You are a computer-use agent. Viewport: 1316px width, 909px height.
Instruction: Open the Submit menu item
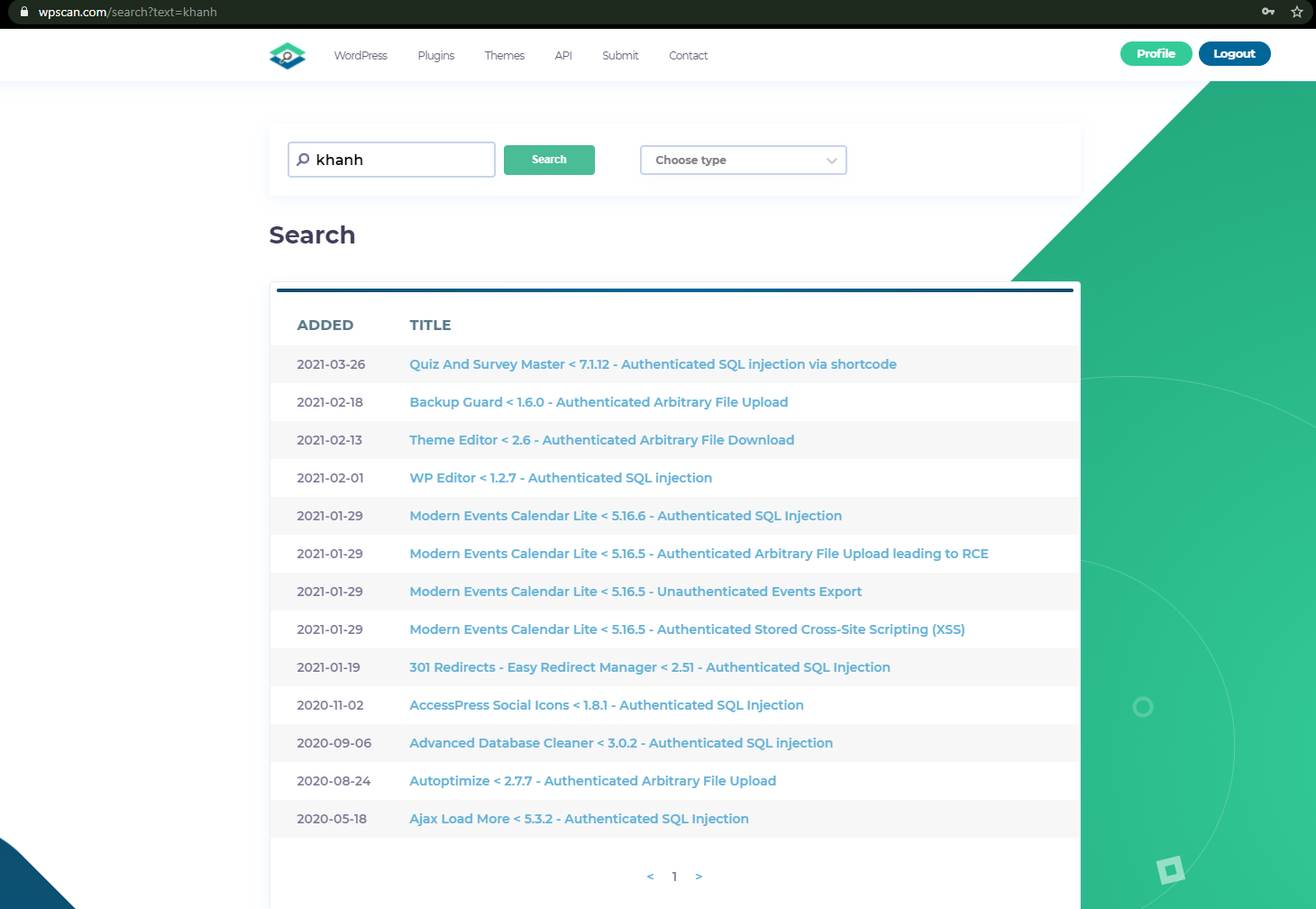click(620, 56)
